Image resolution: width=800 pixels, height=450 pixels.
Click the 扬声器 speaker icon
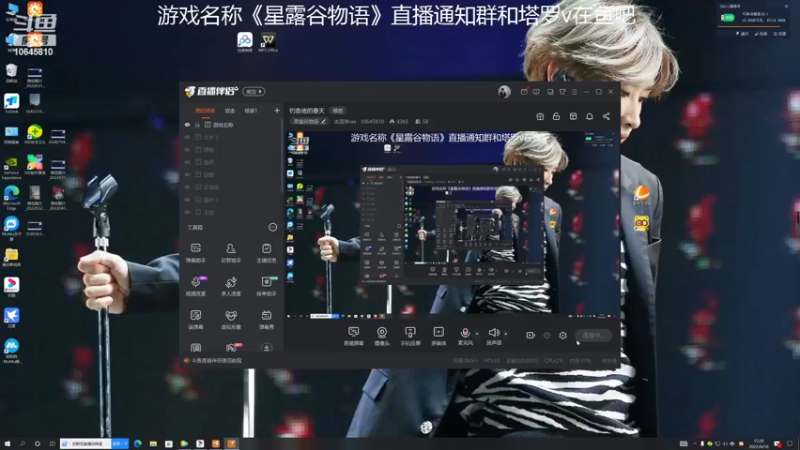click(x=493, y=333)
